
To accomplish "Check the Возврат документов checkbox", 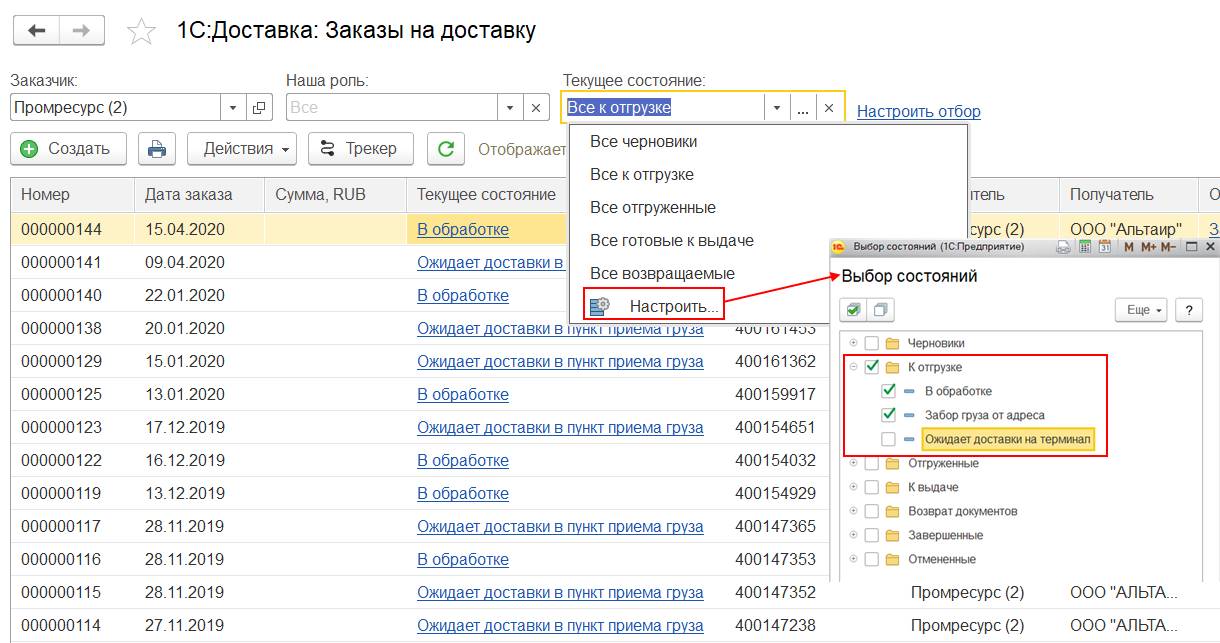I will click(871, 511).
